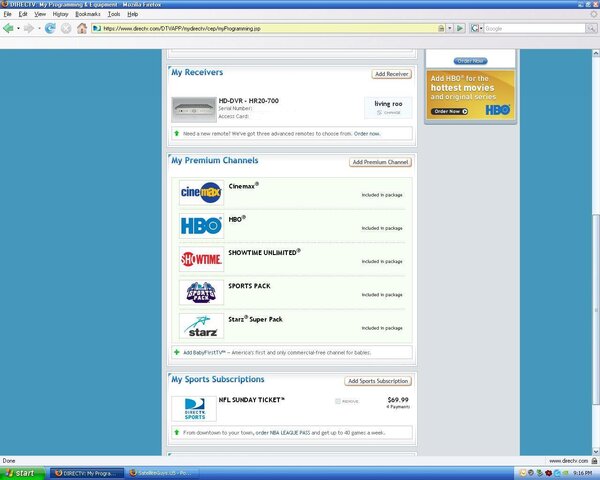The image size is (600, 480).
Task: Click the Windows Start button
Action: click(22, 473)
